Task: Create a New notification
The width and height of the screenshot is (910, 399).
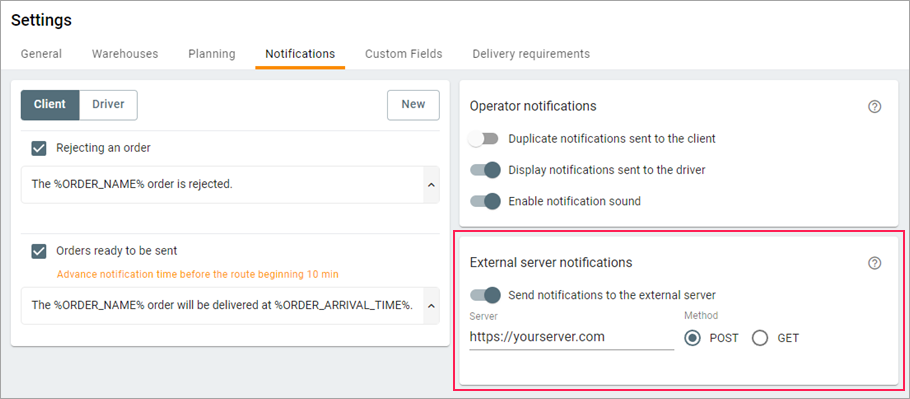Action: pos(413,105)
